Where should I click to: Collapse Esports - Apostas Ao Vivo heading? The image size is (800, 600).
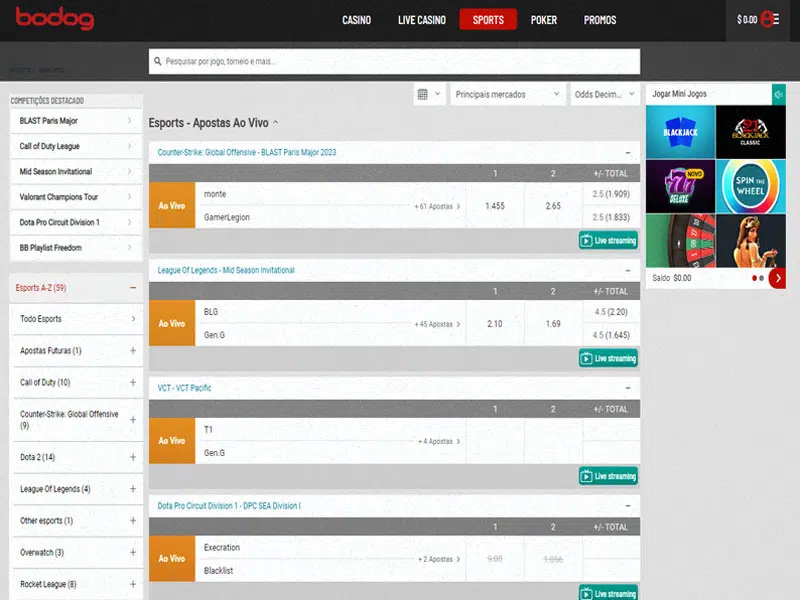275,123
